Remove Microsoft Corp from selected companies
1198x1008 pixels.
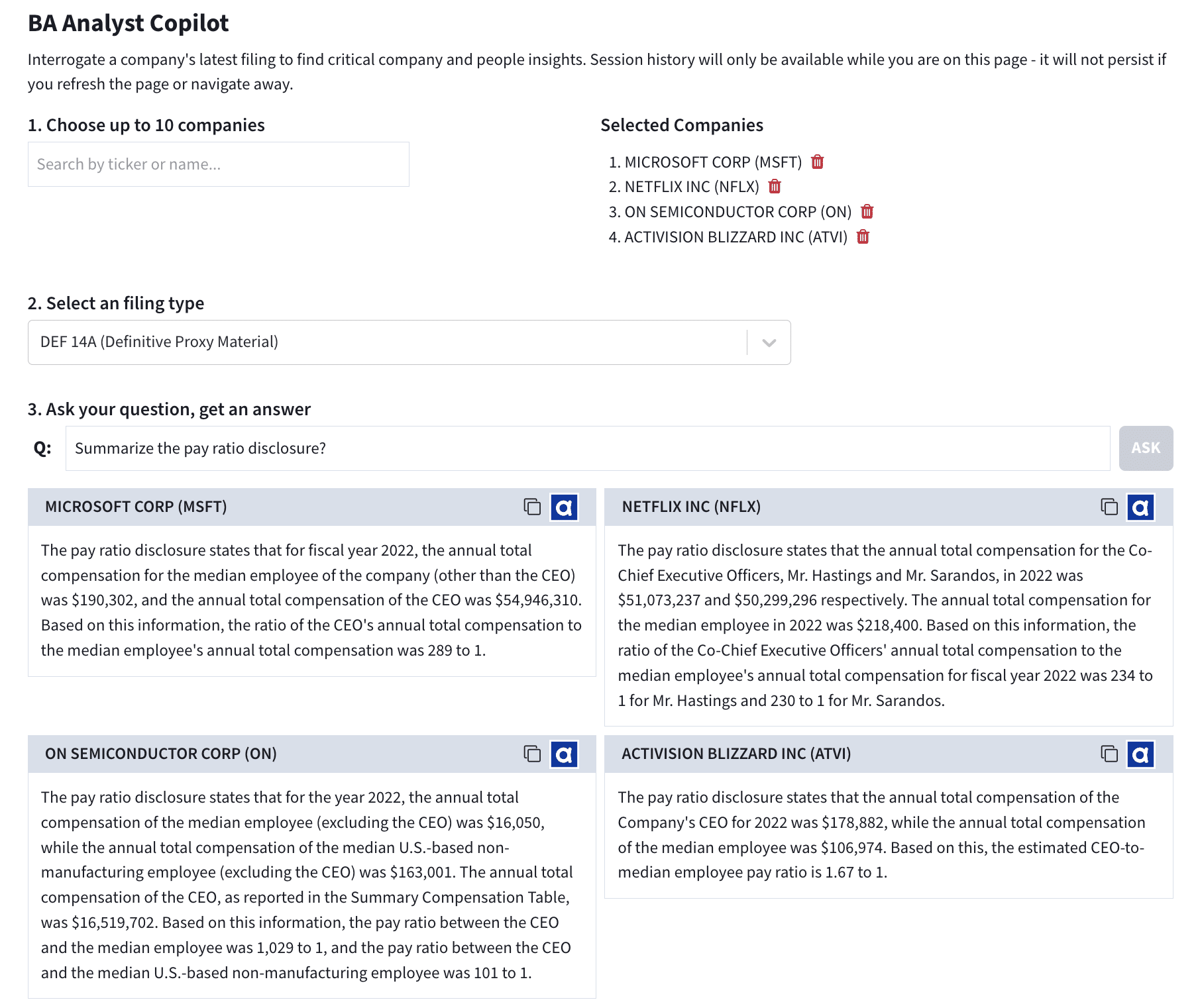tap(817, 162)
